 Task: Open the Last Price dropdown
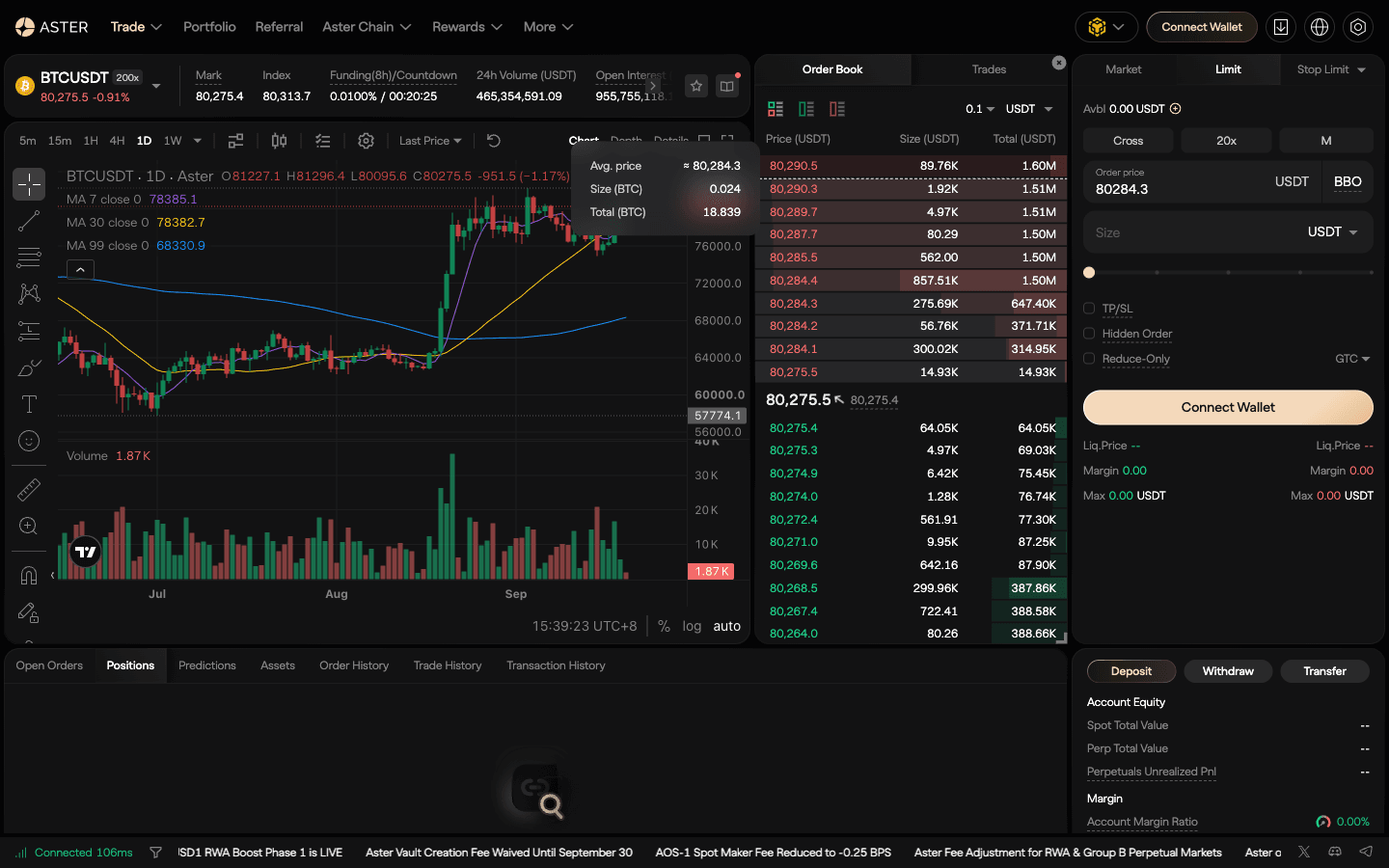[x=430, y=141]
